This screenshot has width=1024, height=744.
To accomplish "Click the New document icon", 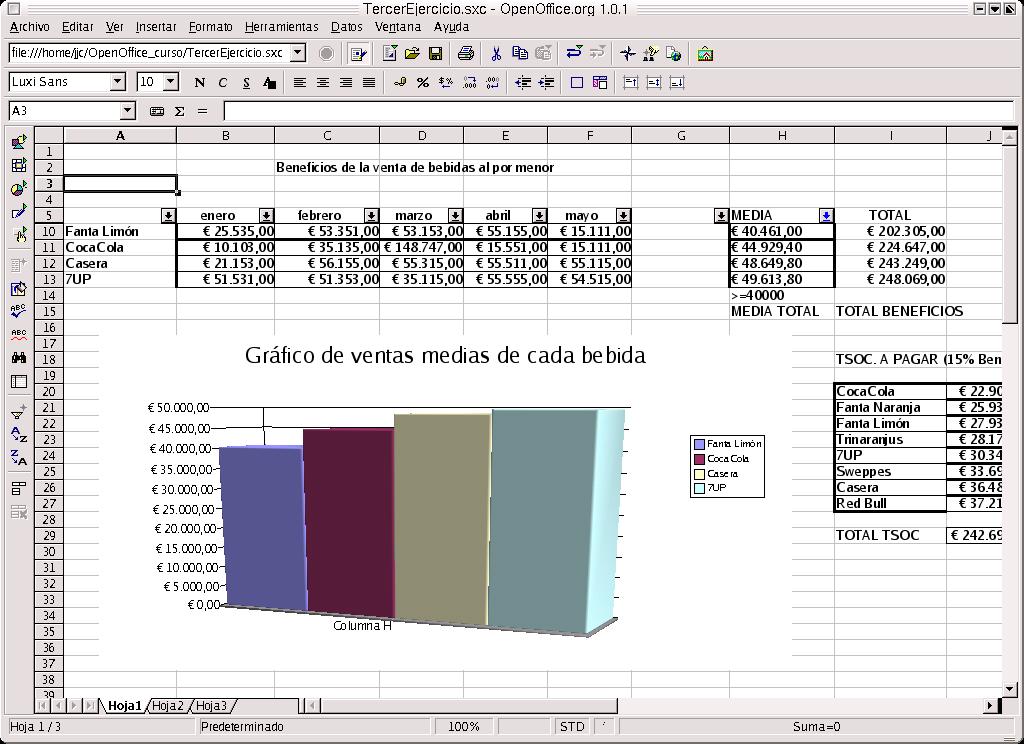I will point(389,54).
